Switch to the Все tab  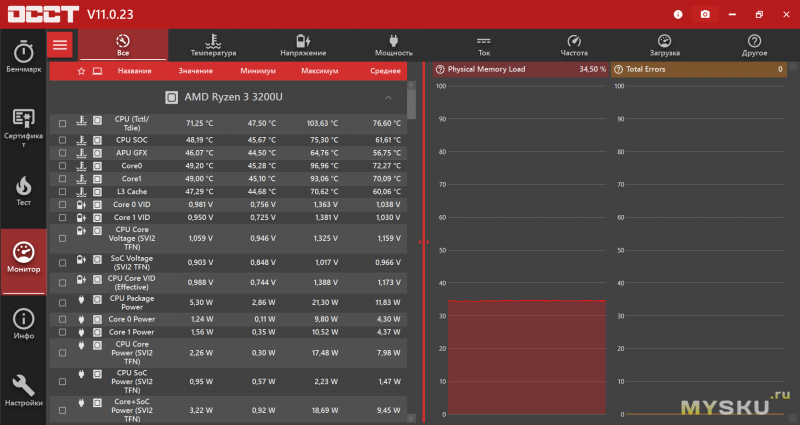click(x=123, y=45)
